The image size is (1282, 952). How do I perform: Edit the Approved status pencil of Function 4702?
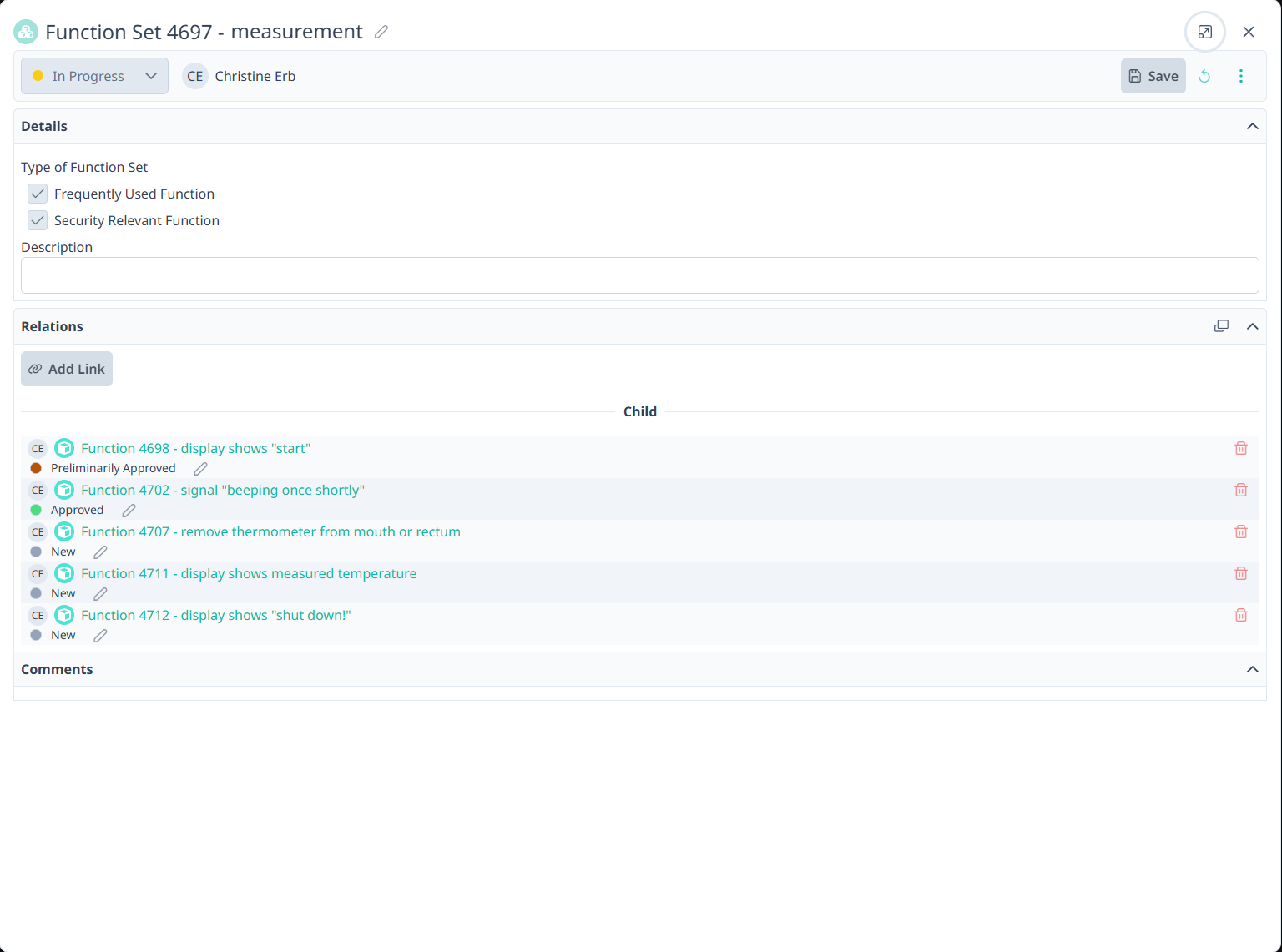[129, 511]
